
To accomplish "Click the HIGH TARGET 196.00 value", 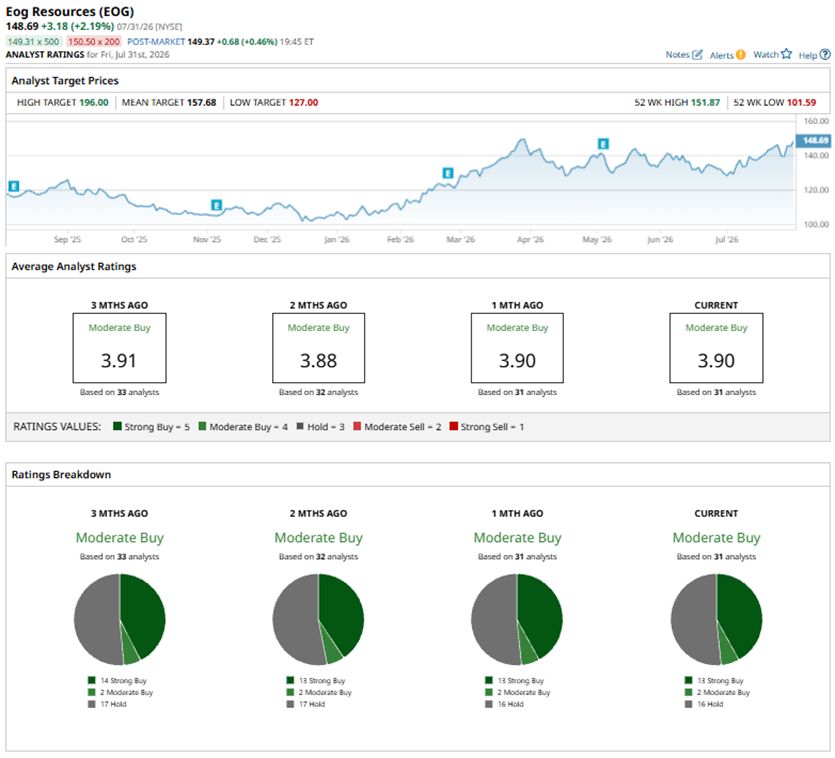I will coord(94,102).
